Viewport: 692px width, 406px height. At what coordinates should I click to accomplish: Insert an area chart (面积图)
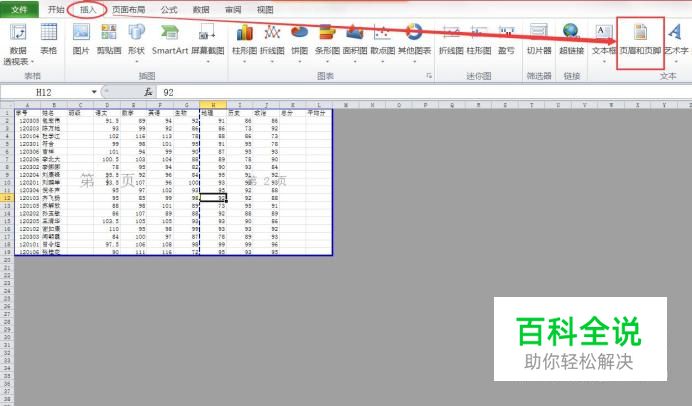355,43
